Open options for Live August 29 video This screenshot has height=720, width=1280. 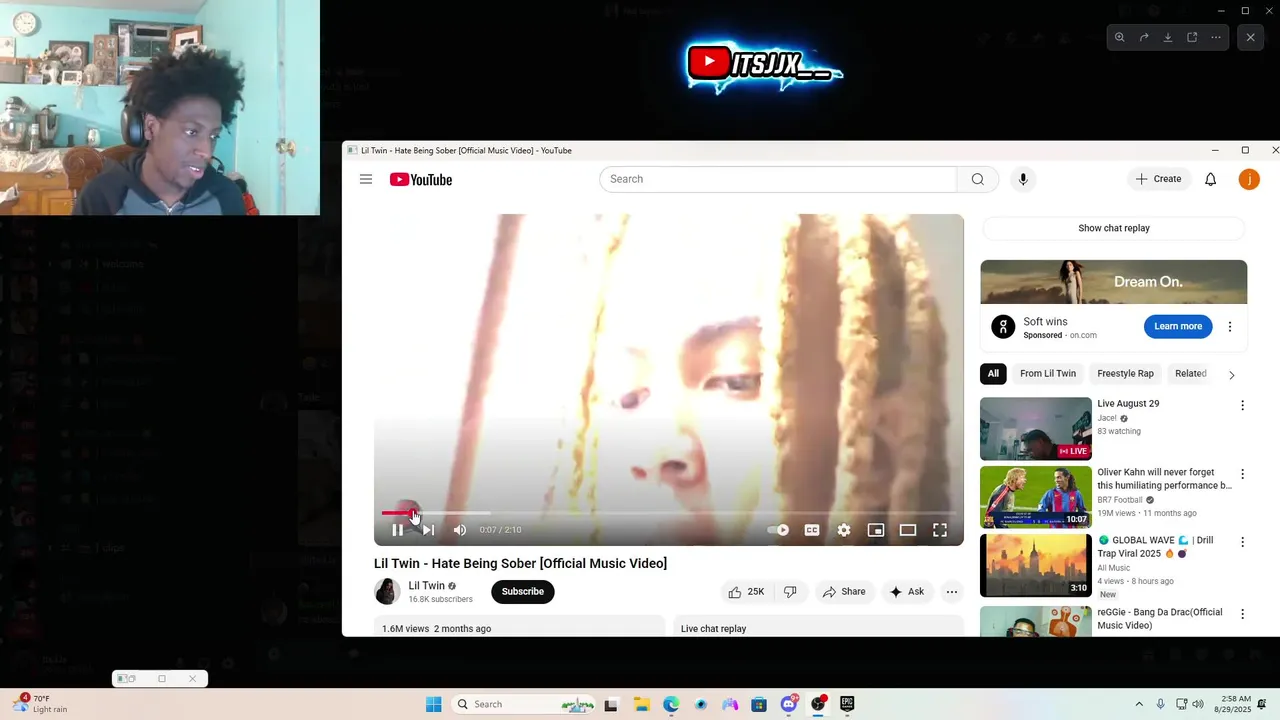tap(1243, 406)
